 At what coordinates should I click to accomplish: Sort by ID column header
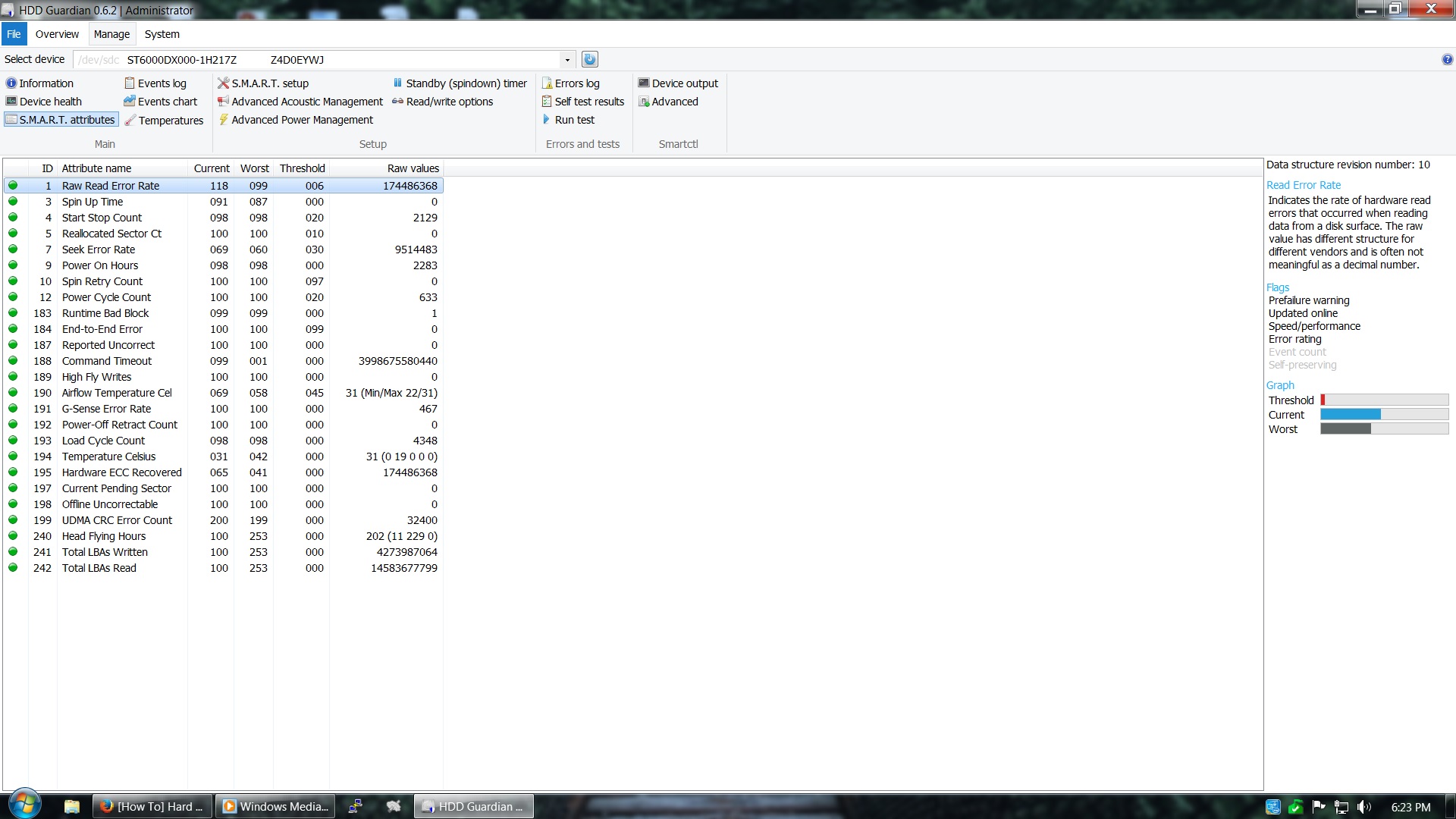(x=42, y=168)
